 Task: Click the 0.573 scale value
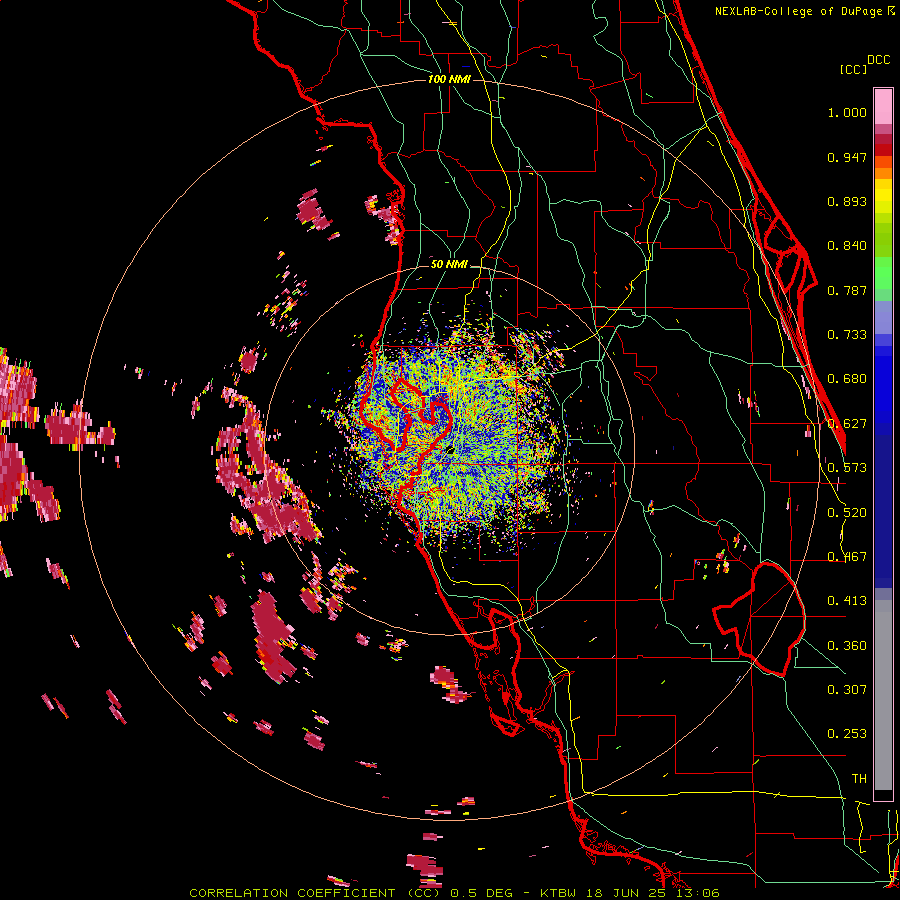point(847,468)
